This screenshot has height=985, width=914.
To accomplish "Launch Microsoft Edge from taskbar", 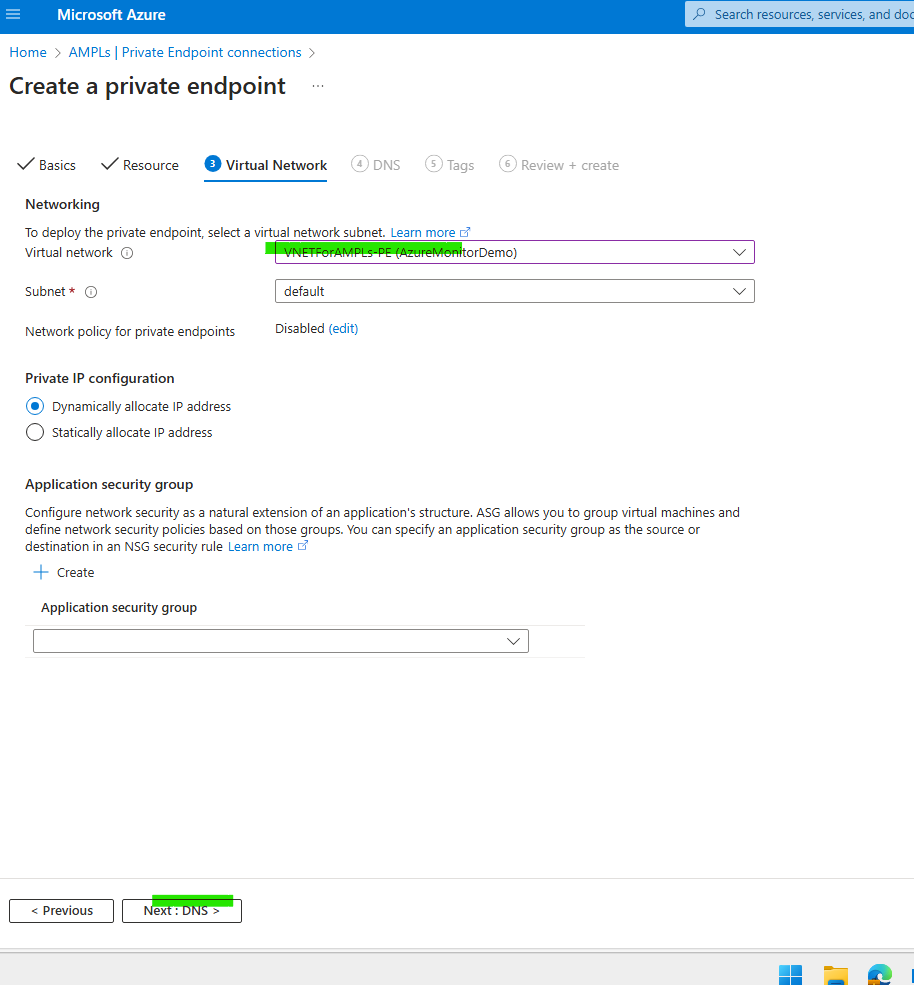I will pos(880,975).
